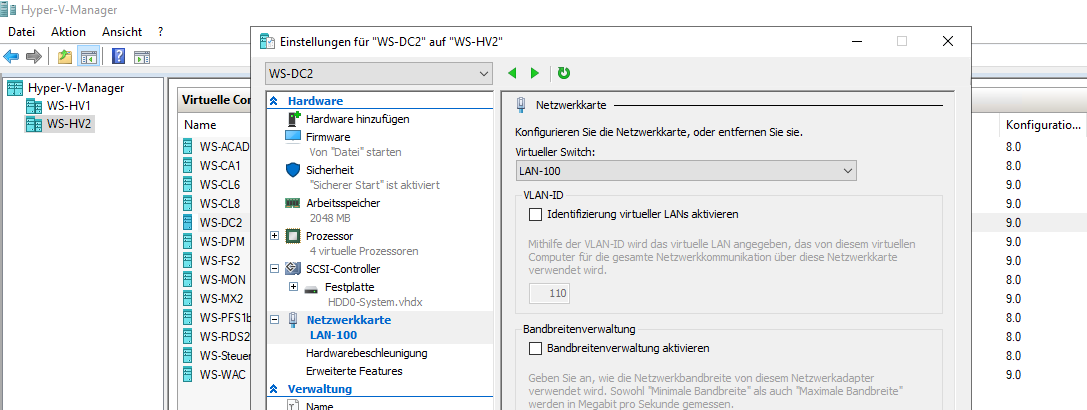
Task: Click HDD0-System.vhdx under Festplatte
Action: coord(375,302)
